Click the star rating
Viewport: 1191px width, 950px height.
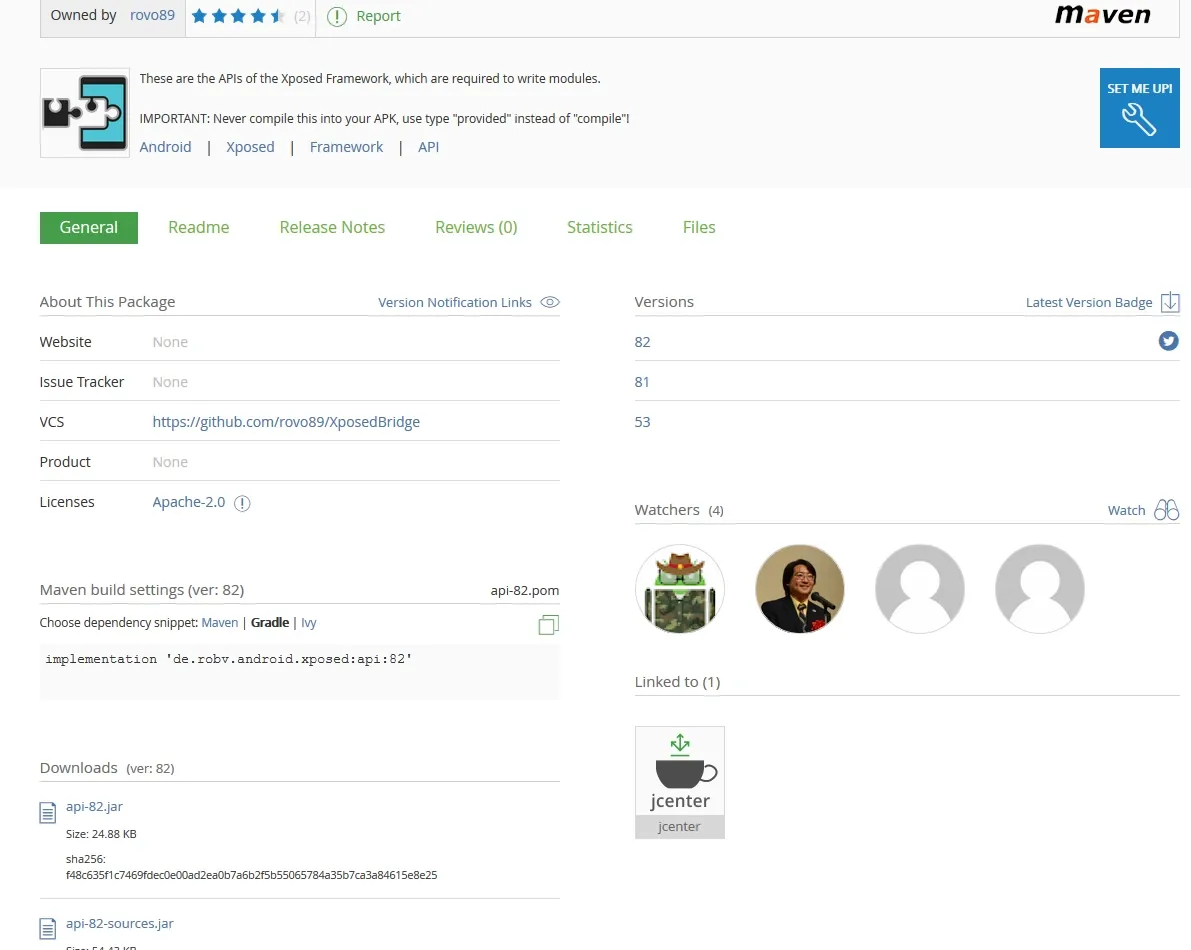[239, 16]
